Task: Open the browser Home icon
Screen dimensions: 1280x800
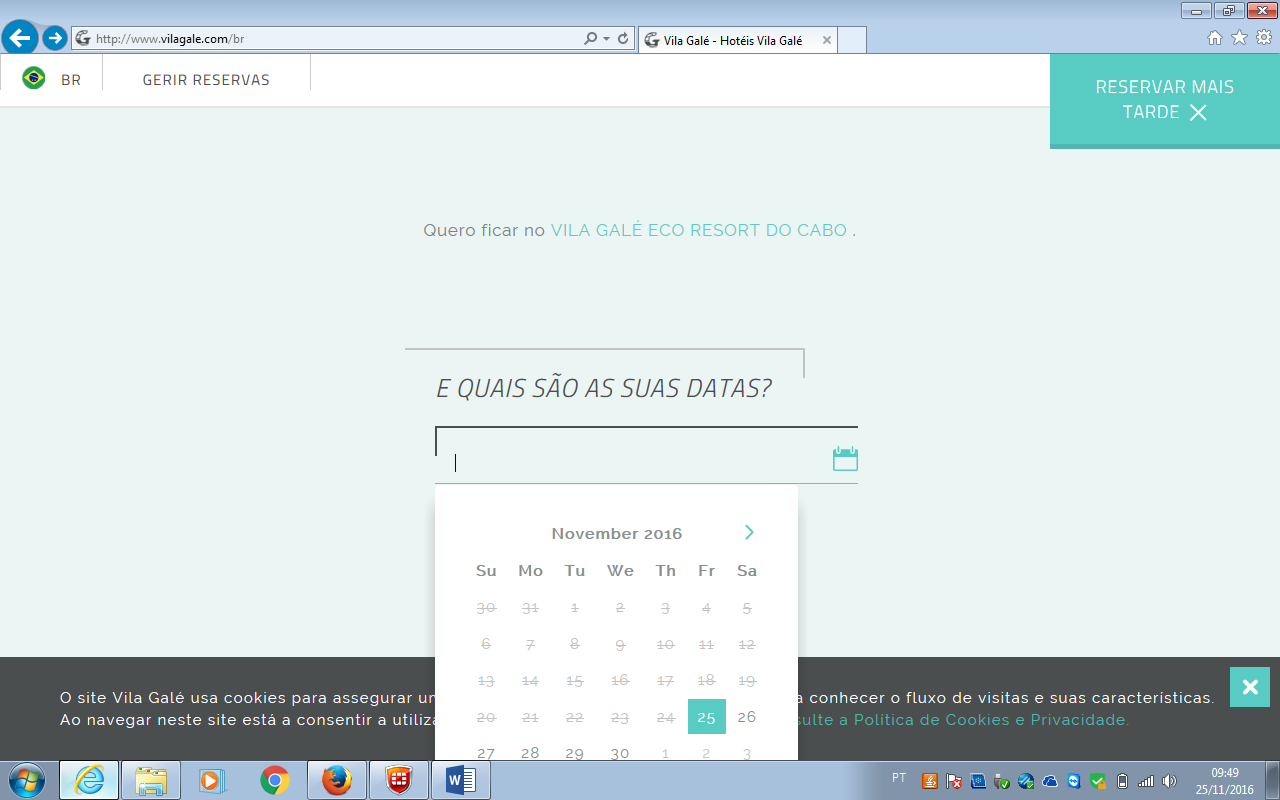Action: [1215, 38]
